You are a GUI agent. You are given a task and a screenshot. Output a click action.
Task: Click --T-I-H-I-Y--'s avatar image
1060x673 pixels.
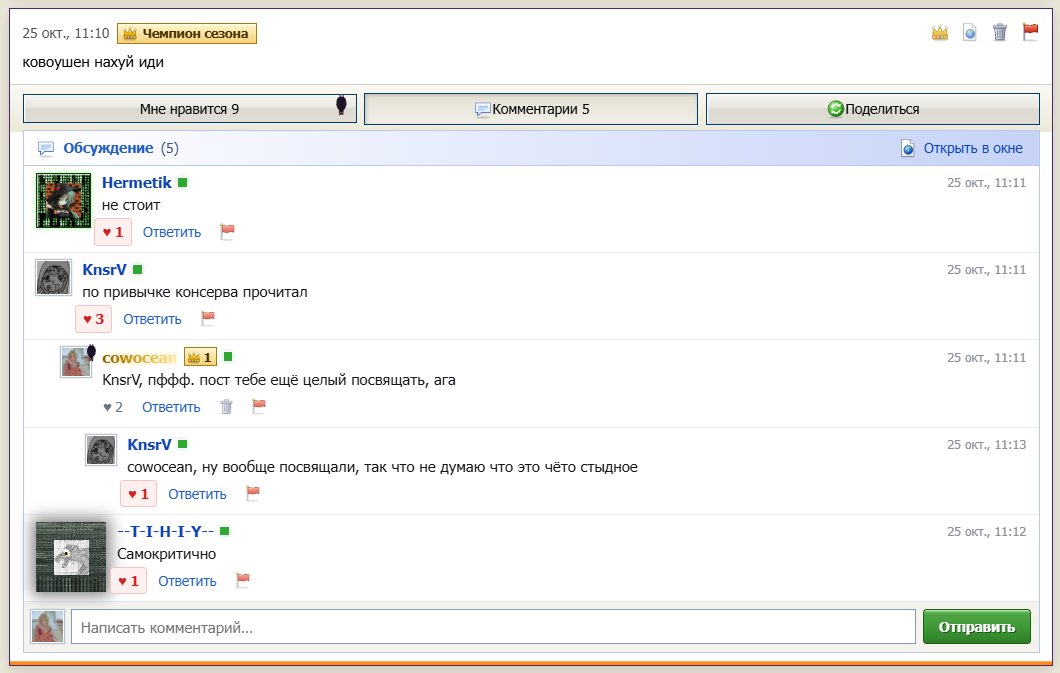71,557
